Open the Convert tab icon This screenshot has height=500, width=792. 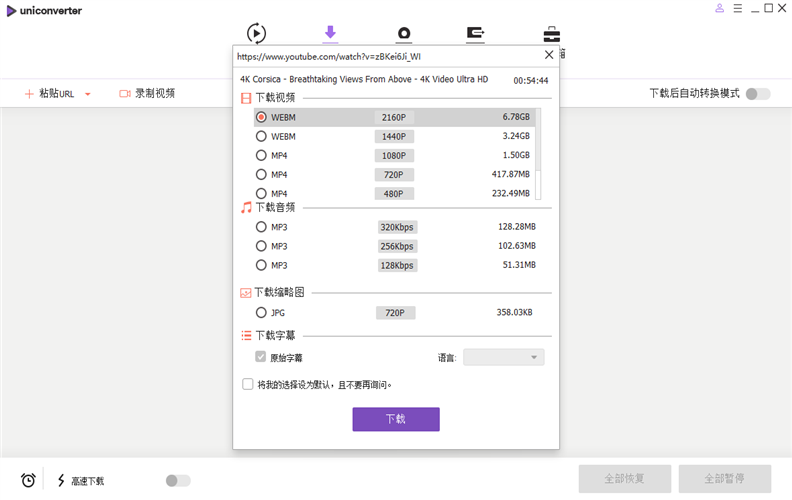click(x=256, y=33)
